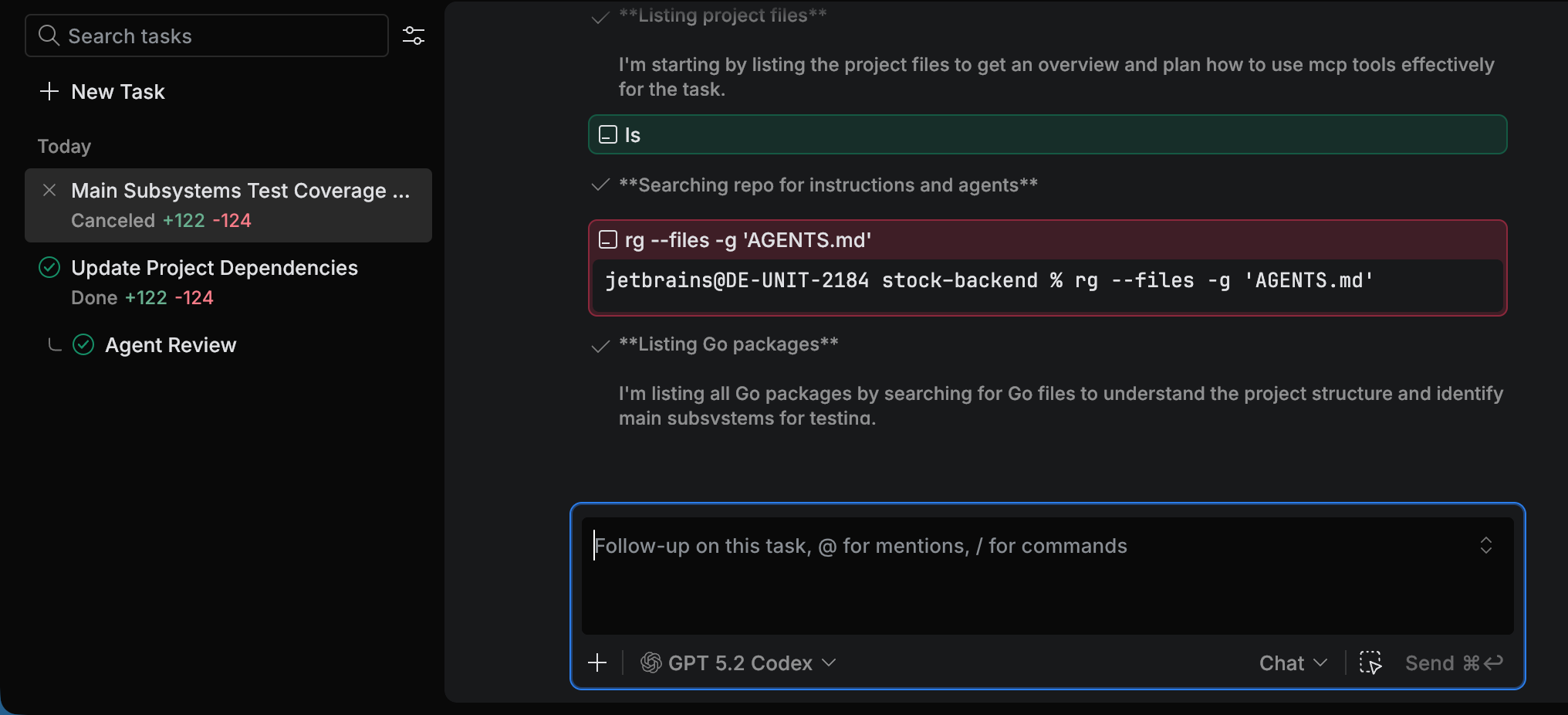Create a New Task

[117, 91]
